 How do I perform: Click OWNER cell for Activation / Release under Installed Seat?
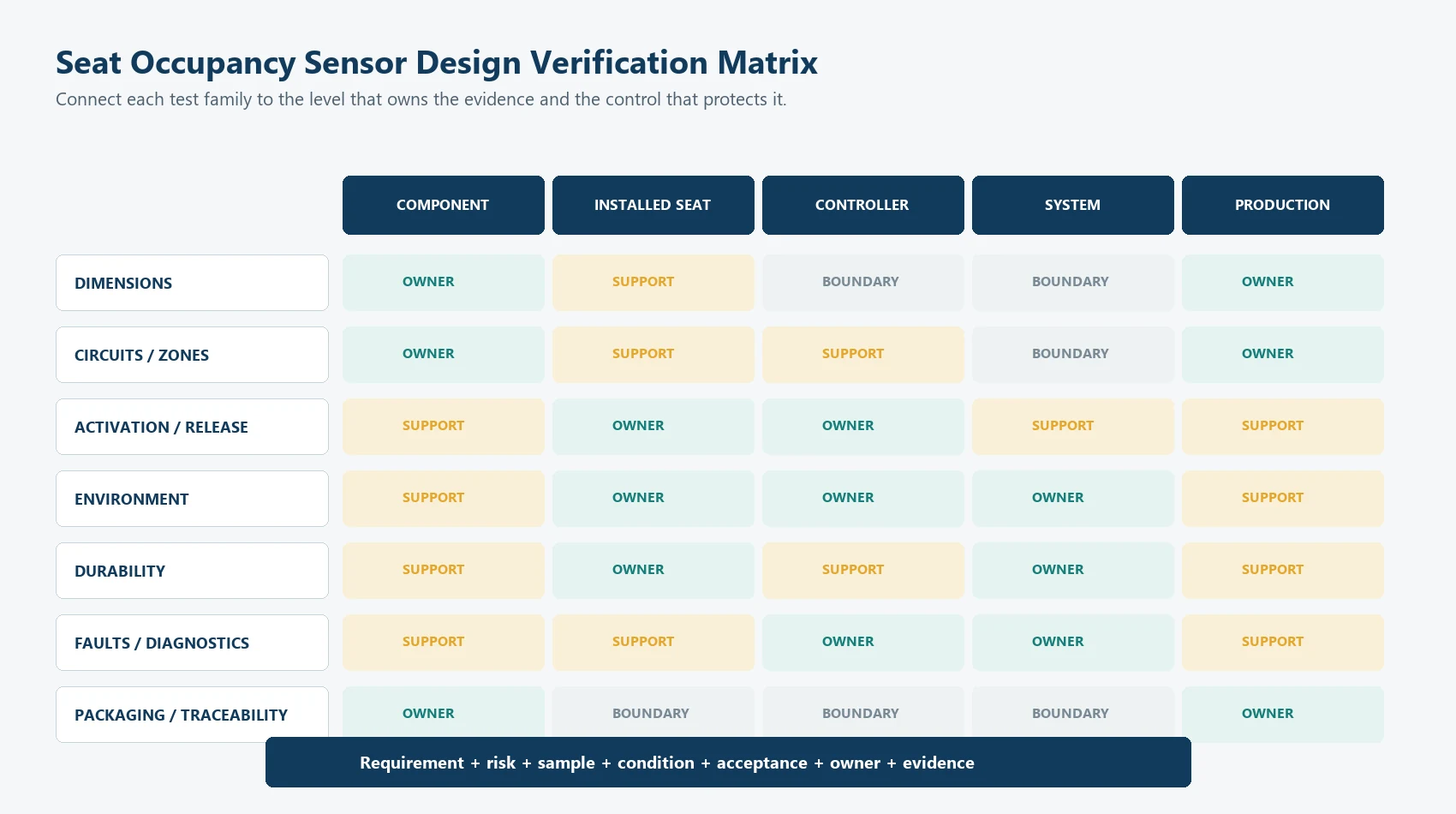click(653, 427)
